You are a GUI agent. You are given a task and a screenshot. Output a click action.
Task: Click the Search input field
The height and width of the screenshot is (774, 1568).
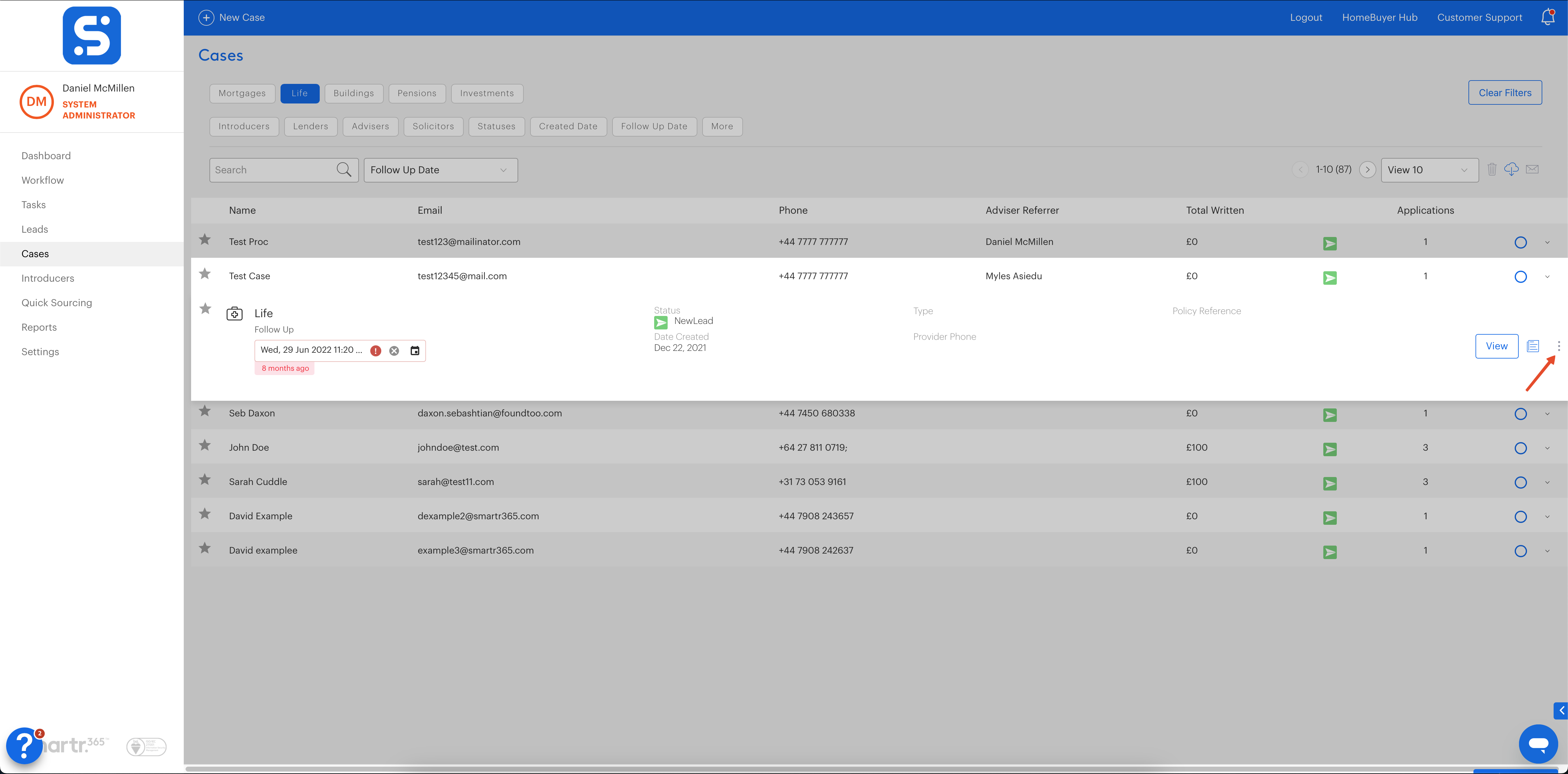coord(284,170)
